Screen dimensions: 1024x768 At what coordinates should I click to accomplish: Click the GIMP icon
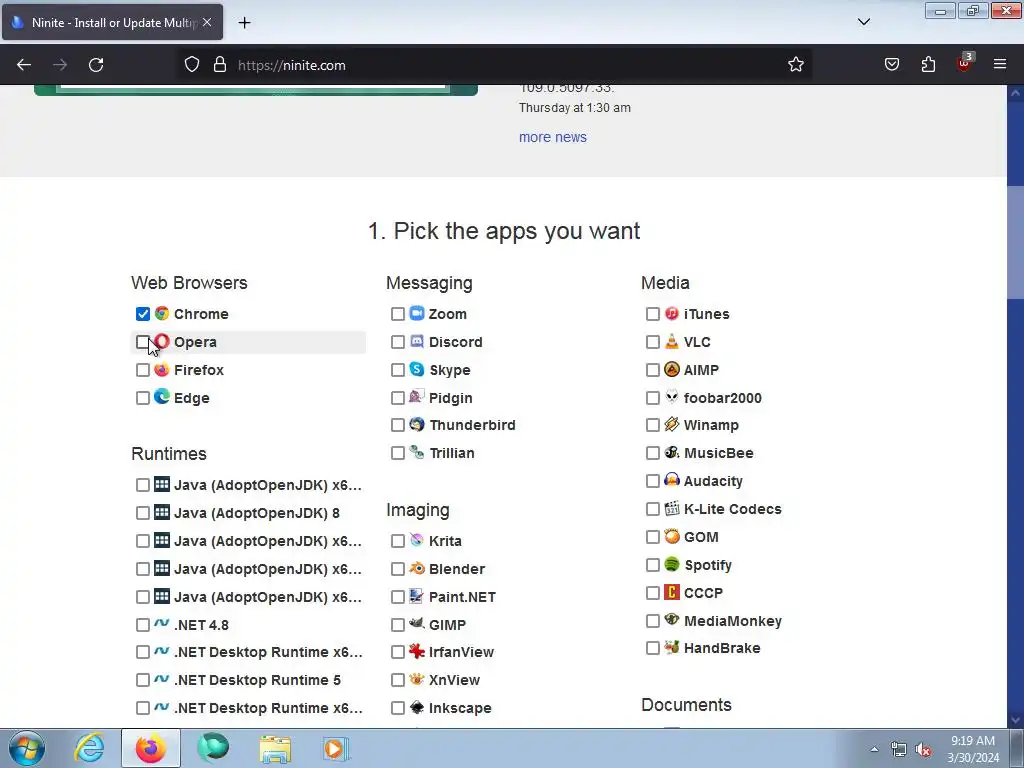[x=417, y=624]
